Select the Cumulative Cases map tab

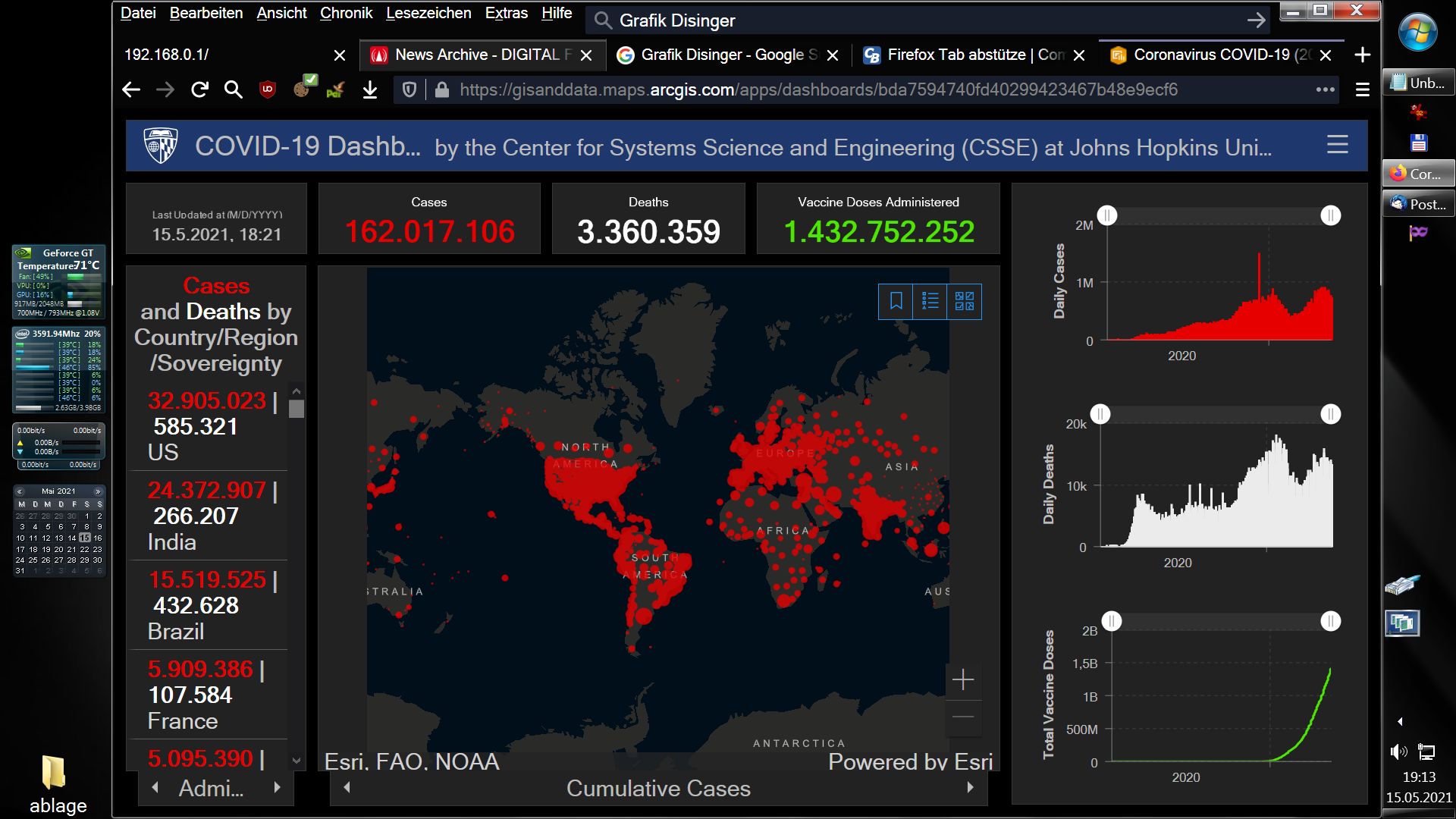(658, 789)
